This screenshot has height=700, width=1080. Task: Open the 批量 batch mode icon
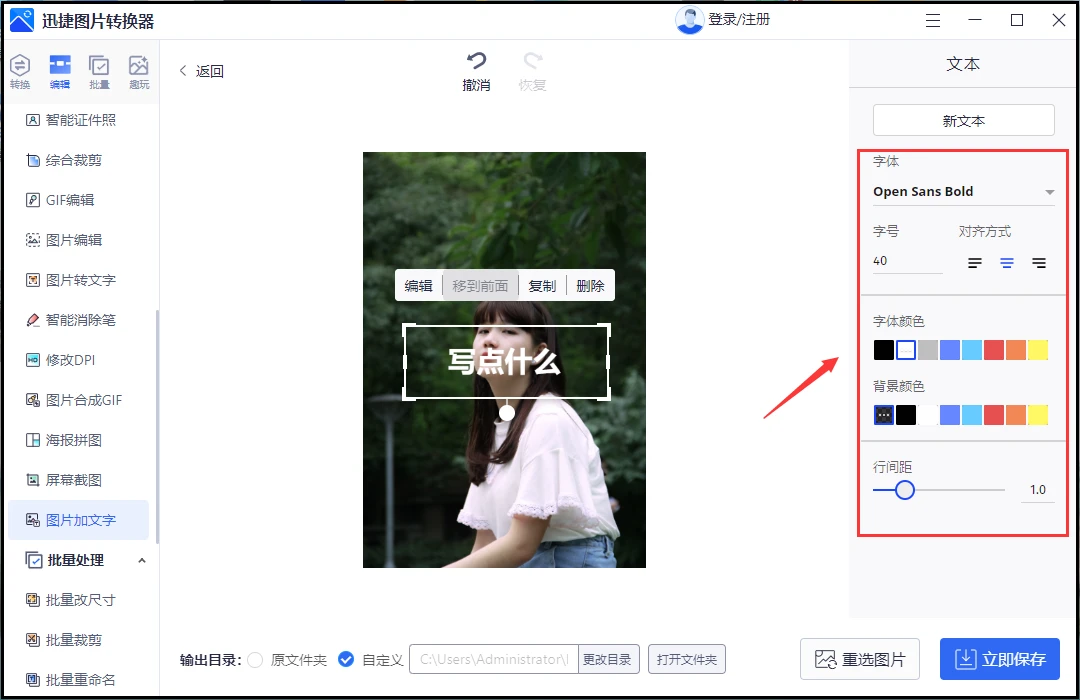[99, 72]
